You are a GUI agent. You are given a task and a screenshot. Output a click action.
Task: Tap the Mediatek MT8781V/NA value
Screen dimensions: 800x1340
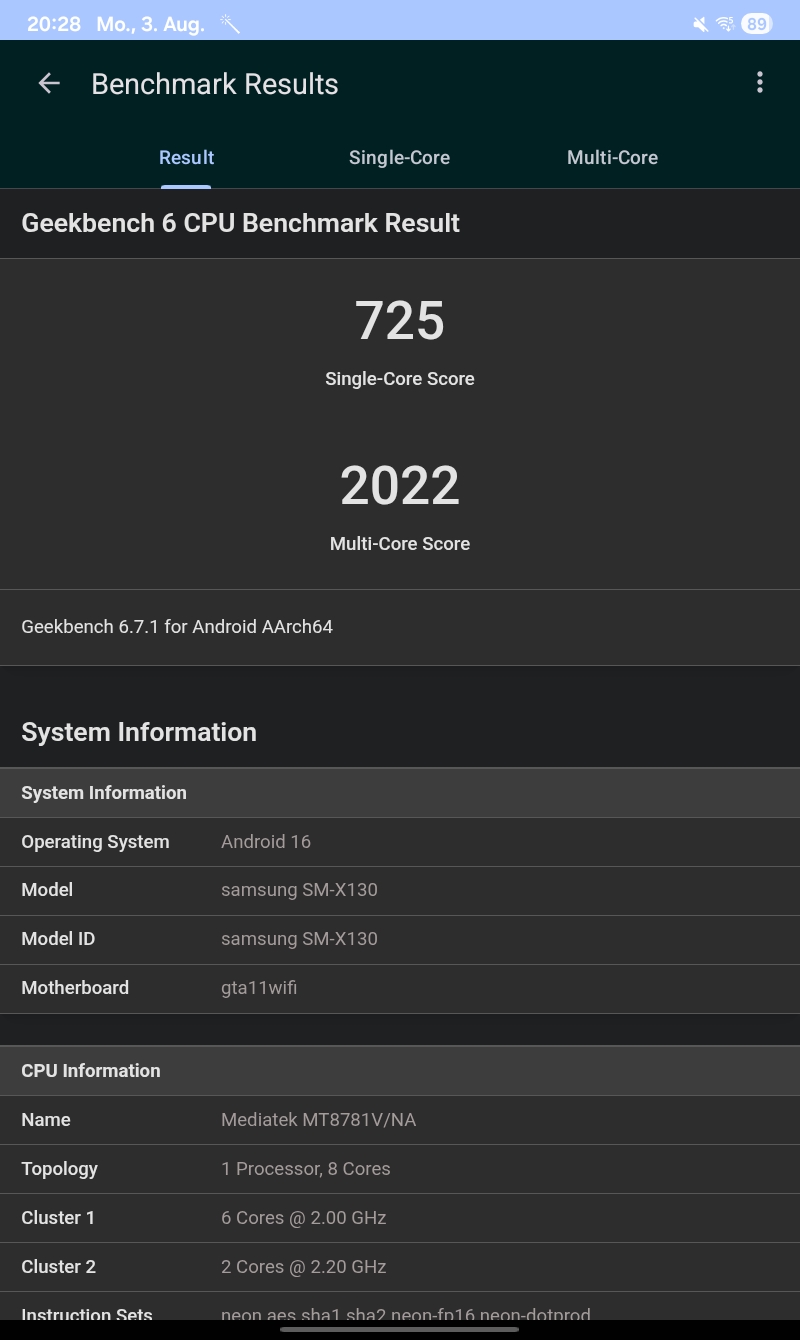(x=318, y=1120)
